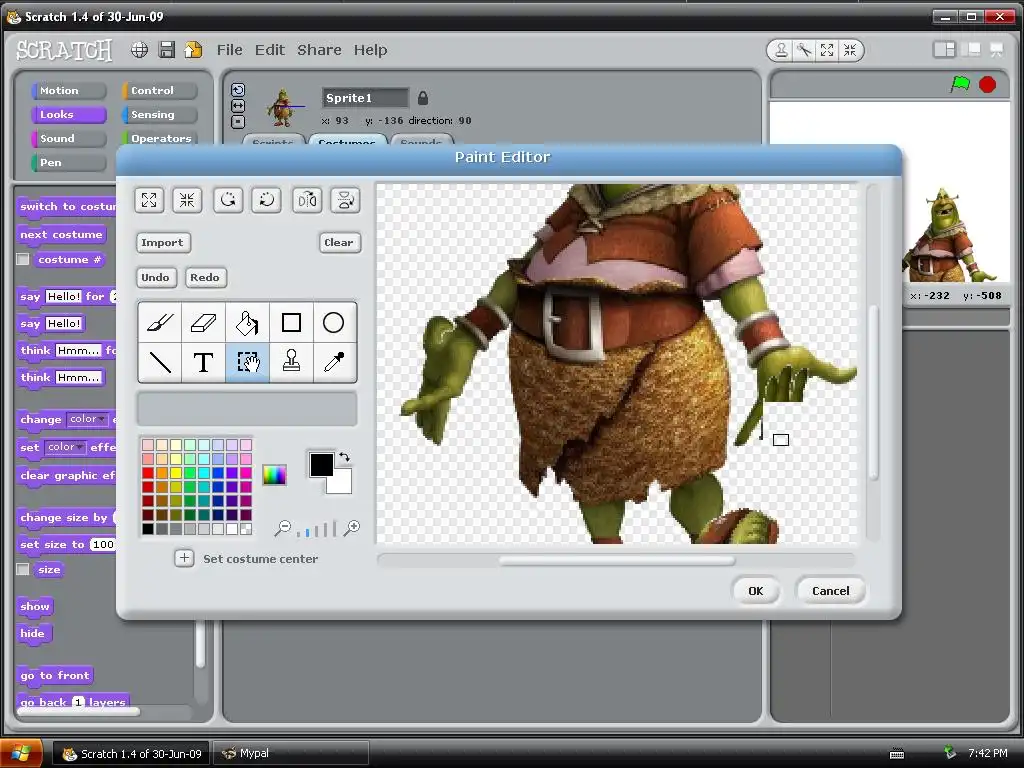Toggle the size checkbox
Screen dimensions: 1024x768
[23, 569]
